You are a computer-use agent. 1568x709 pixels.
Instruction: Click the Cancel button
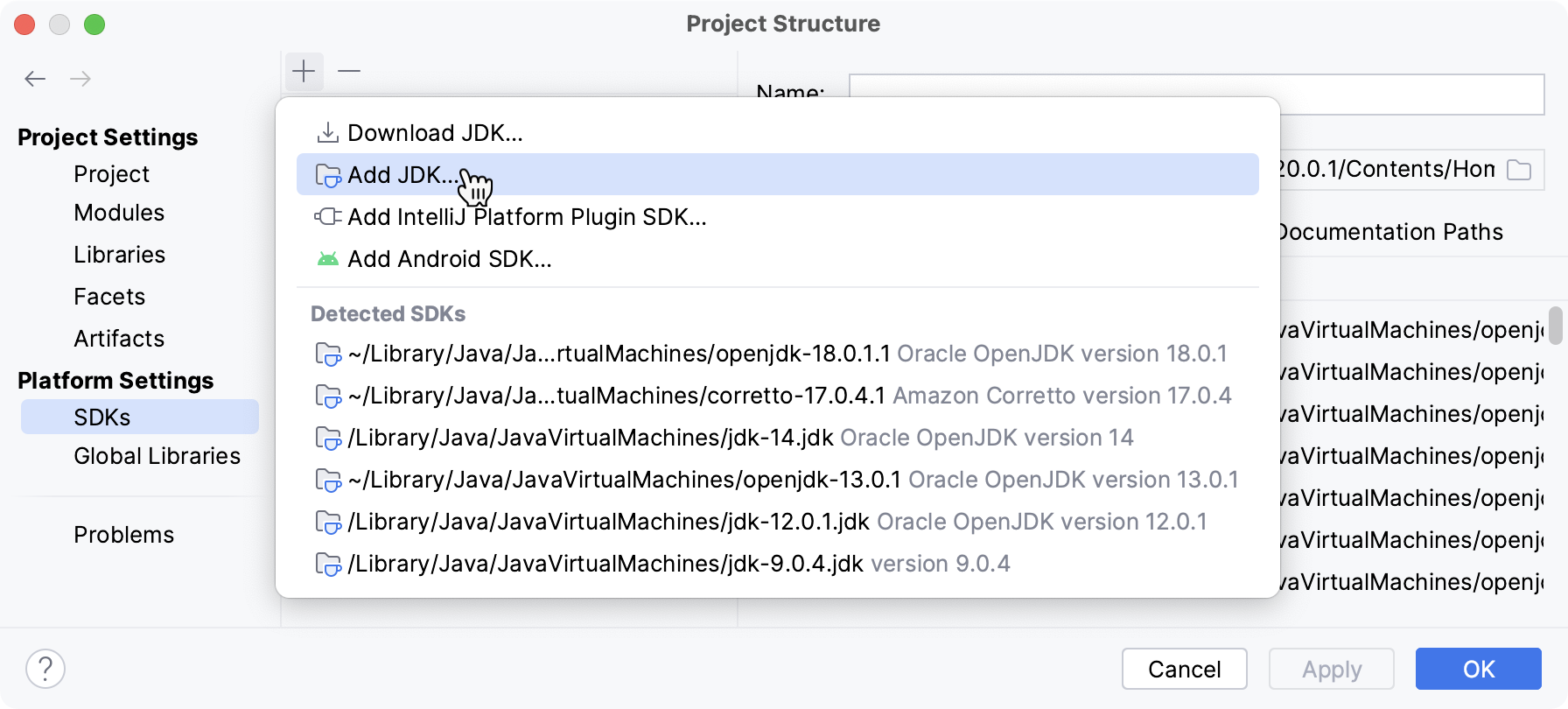[1185, 669]
